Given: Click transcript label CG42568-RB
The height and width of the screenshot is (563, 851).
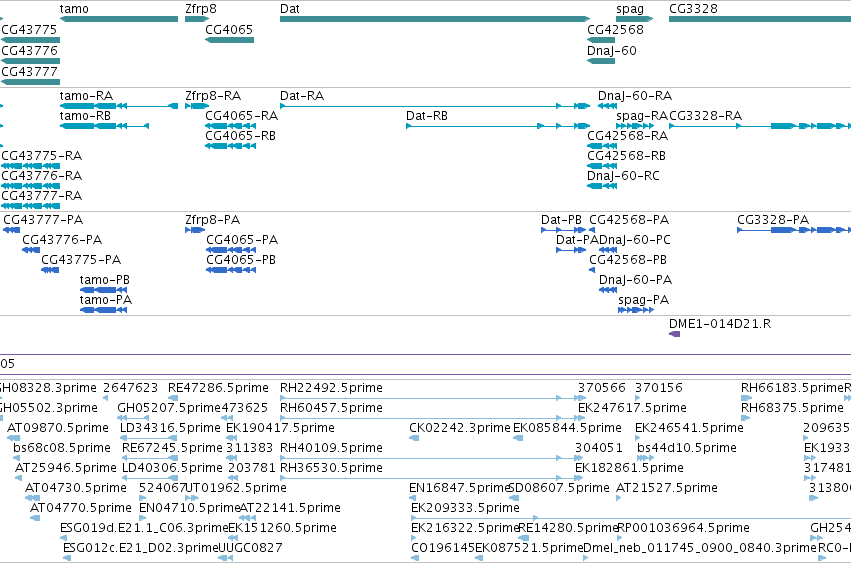Looking at the screenshot, I should pyautogui.click(x=626, y=156).
